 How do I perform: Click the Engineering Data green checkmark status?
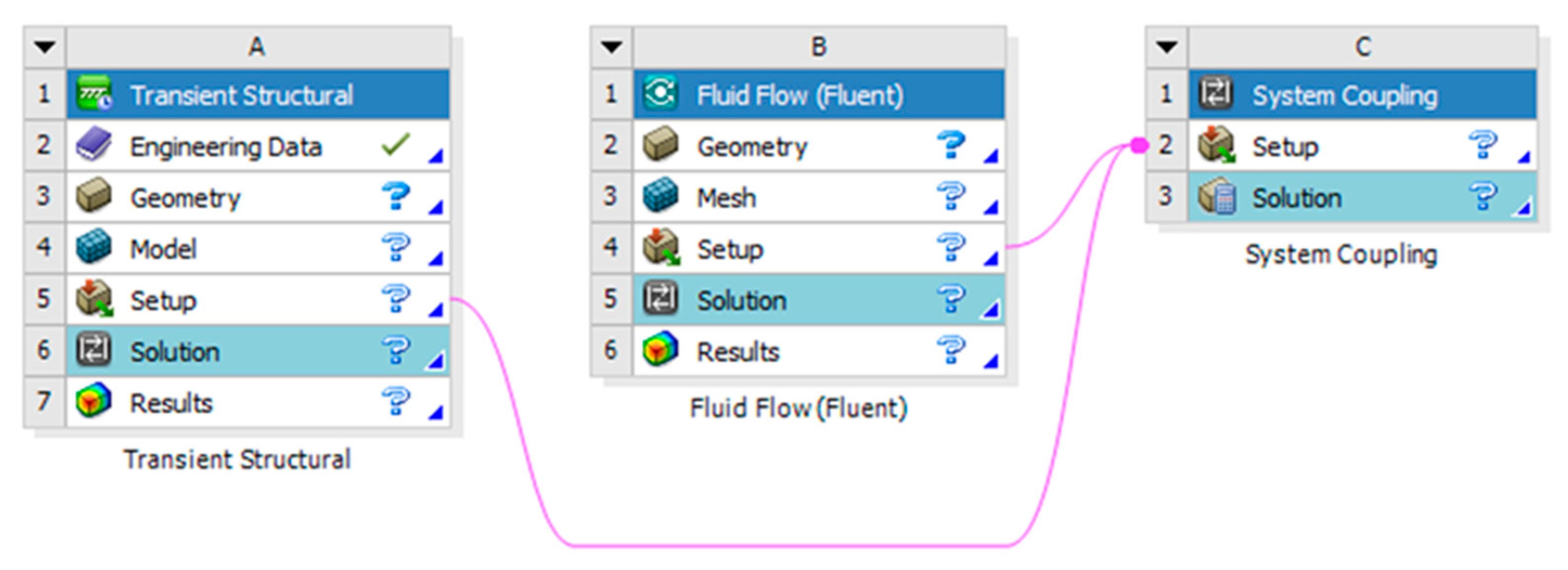click(x=396, y=145)
